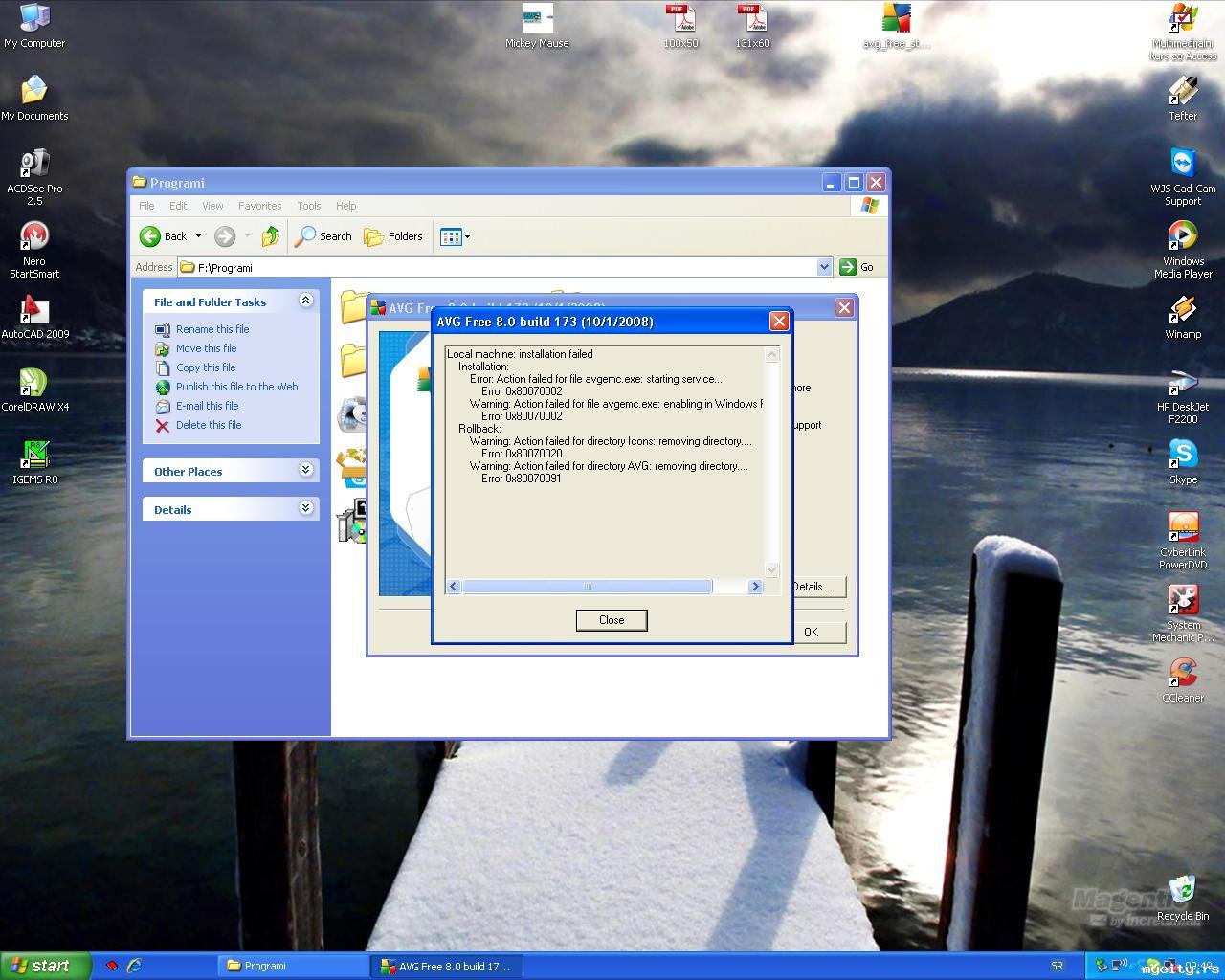The image size is (1225, 980).
Task: Open Back history dropdown arrow
Action: pos(198,236)
